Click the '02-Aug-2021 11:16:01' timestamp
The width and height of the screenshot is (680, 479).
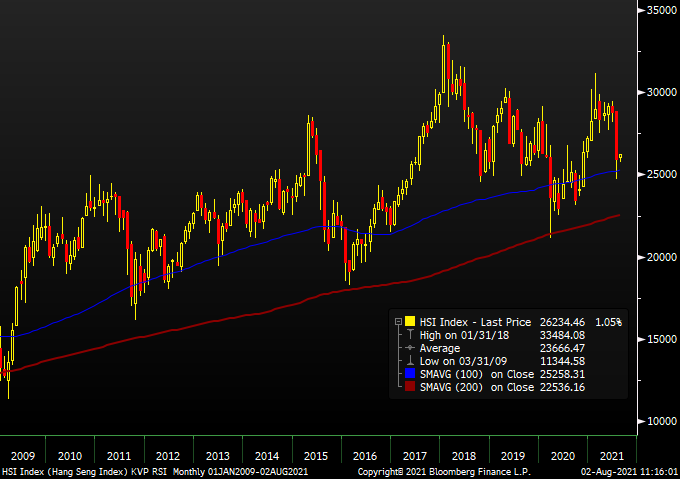[629, 472]
